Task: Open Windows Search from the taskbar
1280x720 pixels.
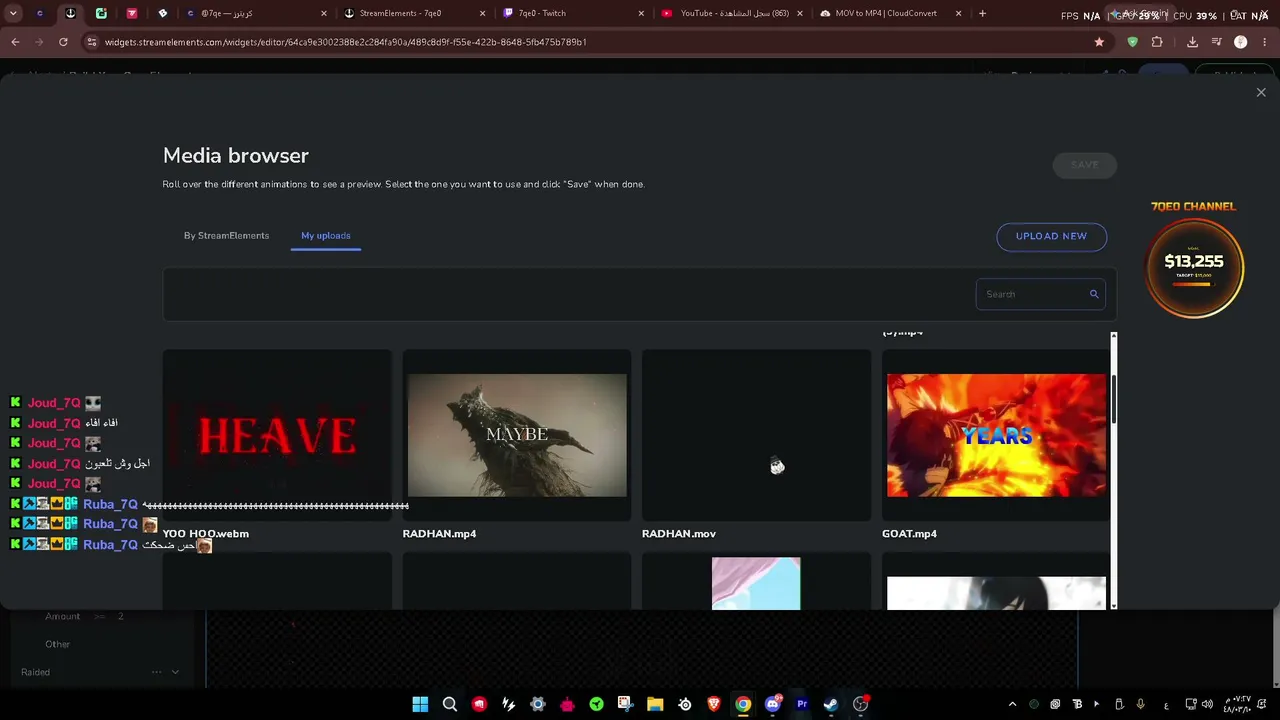Action: [x=450, y=704]
